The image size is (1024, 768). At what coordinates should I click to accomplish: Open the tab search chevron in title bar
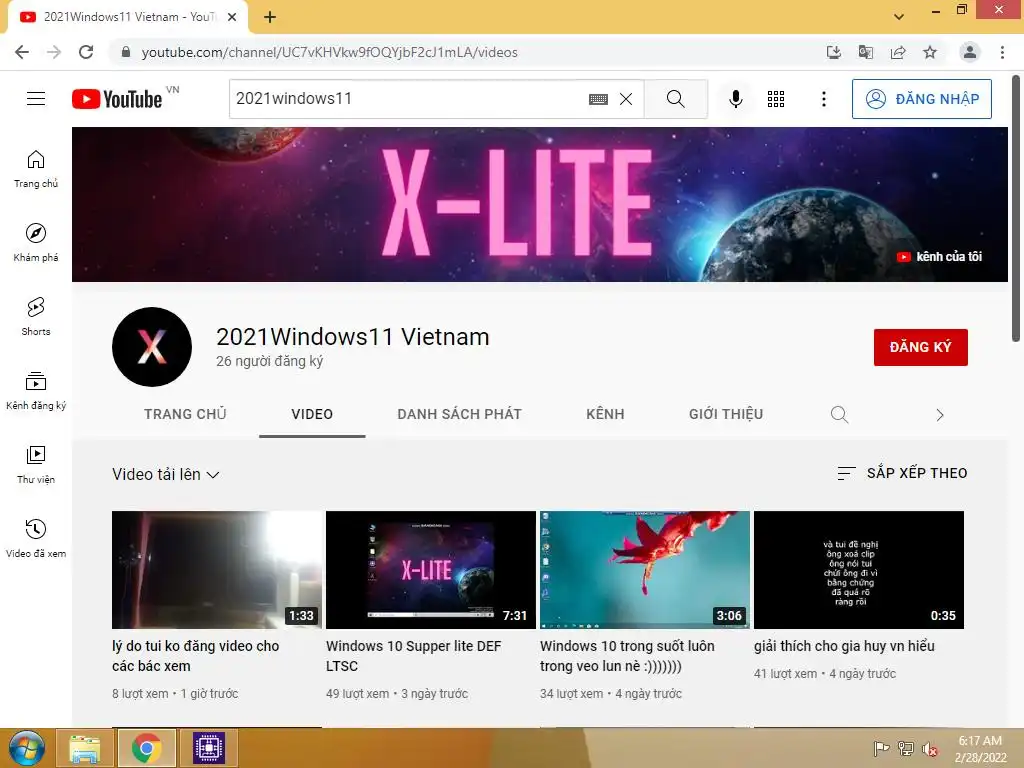899,17
